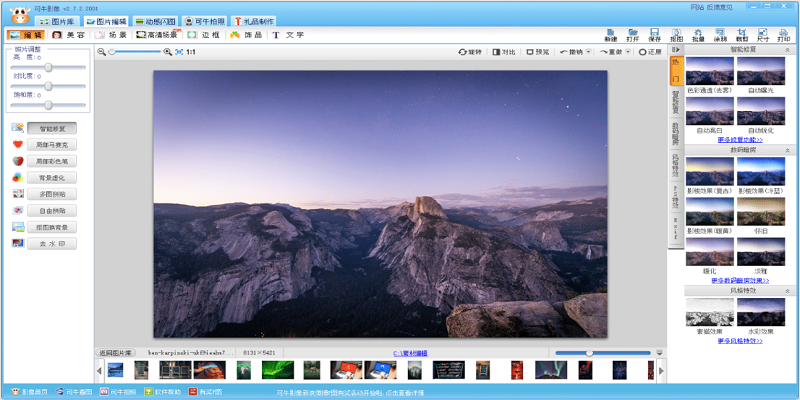The height and width of the screenshot is (400, 800).
Task: Rotate the image with the 旋转 button
Action: (x=469, y=51)
